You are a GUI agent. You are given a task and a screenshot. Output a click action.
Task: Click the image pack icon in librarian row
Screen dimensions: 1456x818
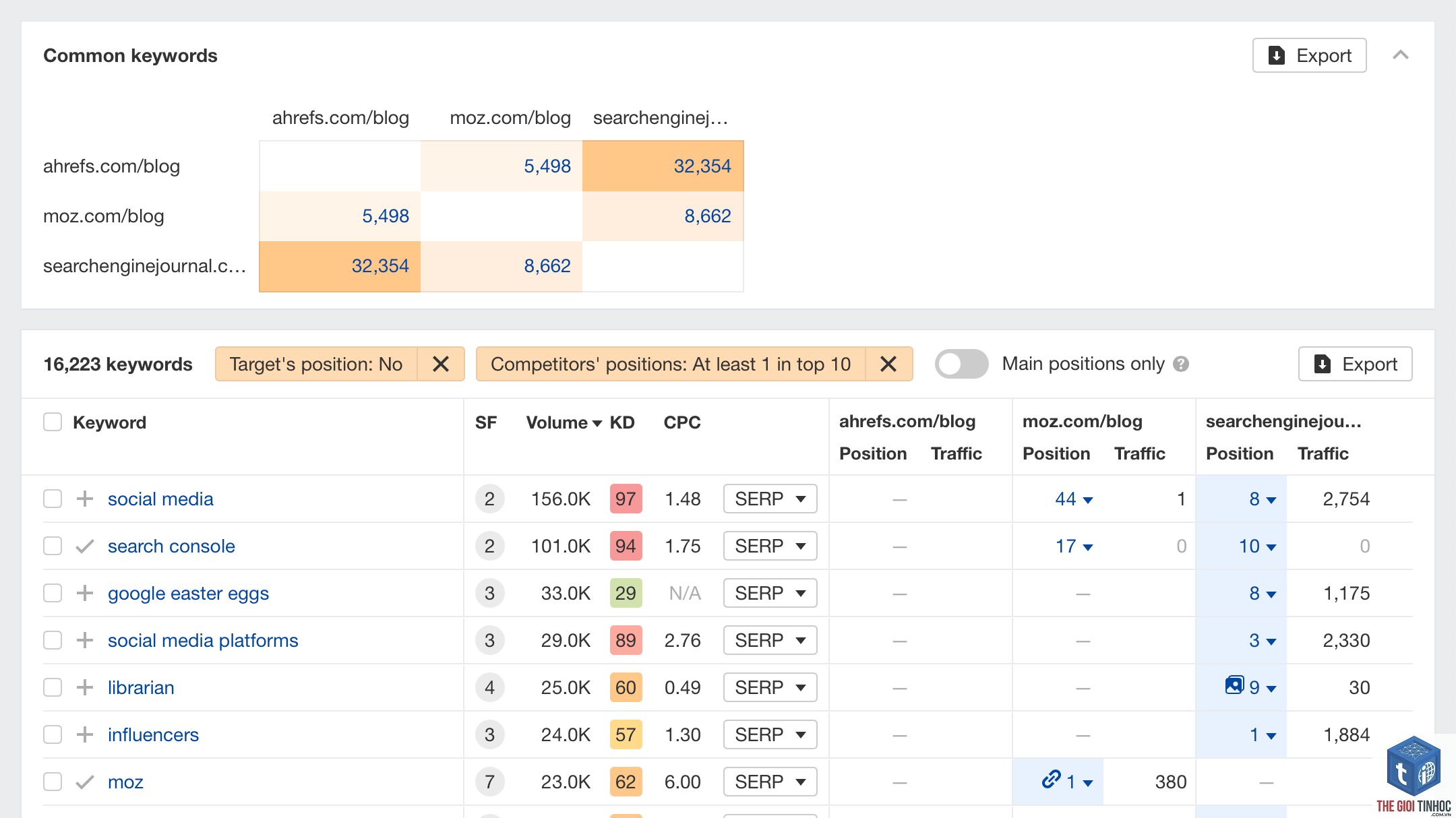click(x=1234, y=685)
